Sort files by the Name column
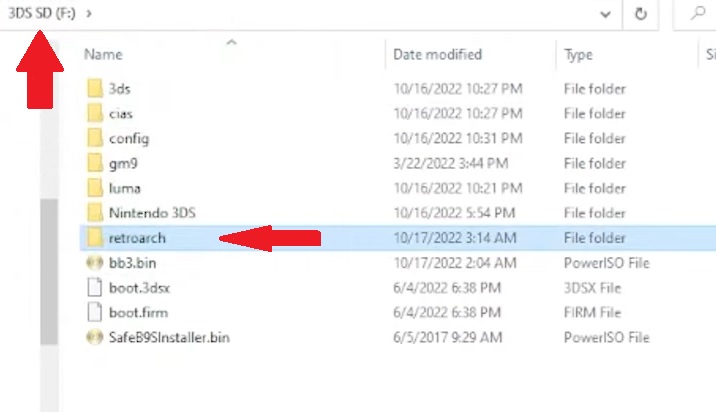Screen dimensions: 716x412 point(104,54)
